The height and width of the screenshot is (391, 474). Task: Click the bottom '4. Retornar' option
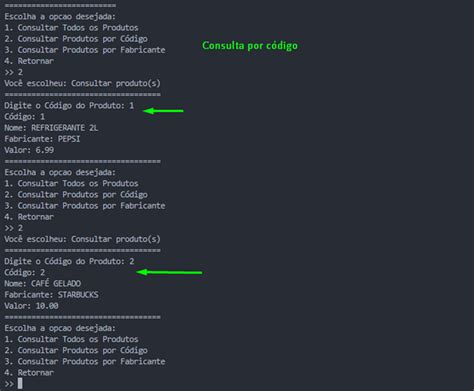click(29, 373)
